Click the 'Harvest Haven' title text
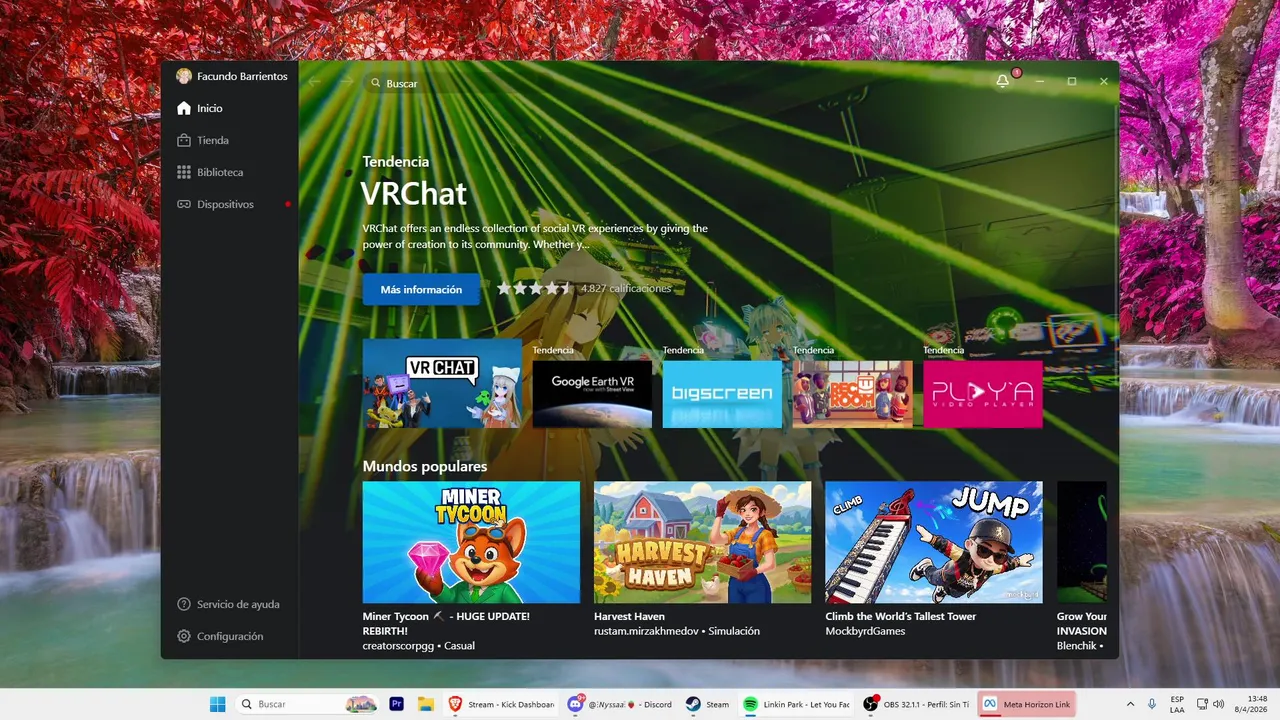The height and width of the screenshot is (720, 1280). pyautogui.click(x=629, y=616)
